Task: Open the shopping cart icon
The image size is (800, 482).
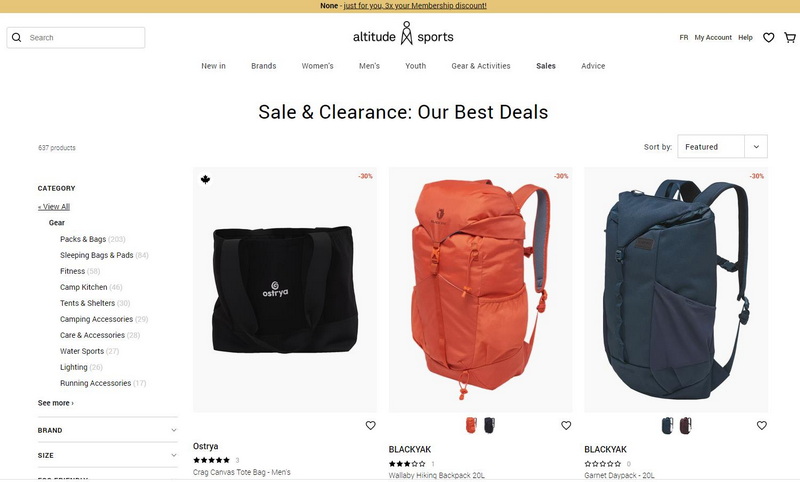Action: coord(790,38)
